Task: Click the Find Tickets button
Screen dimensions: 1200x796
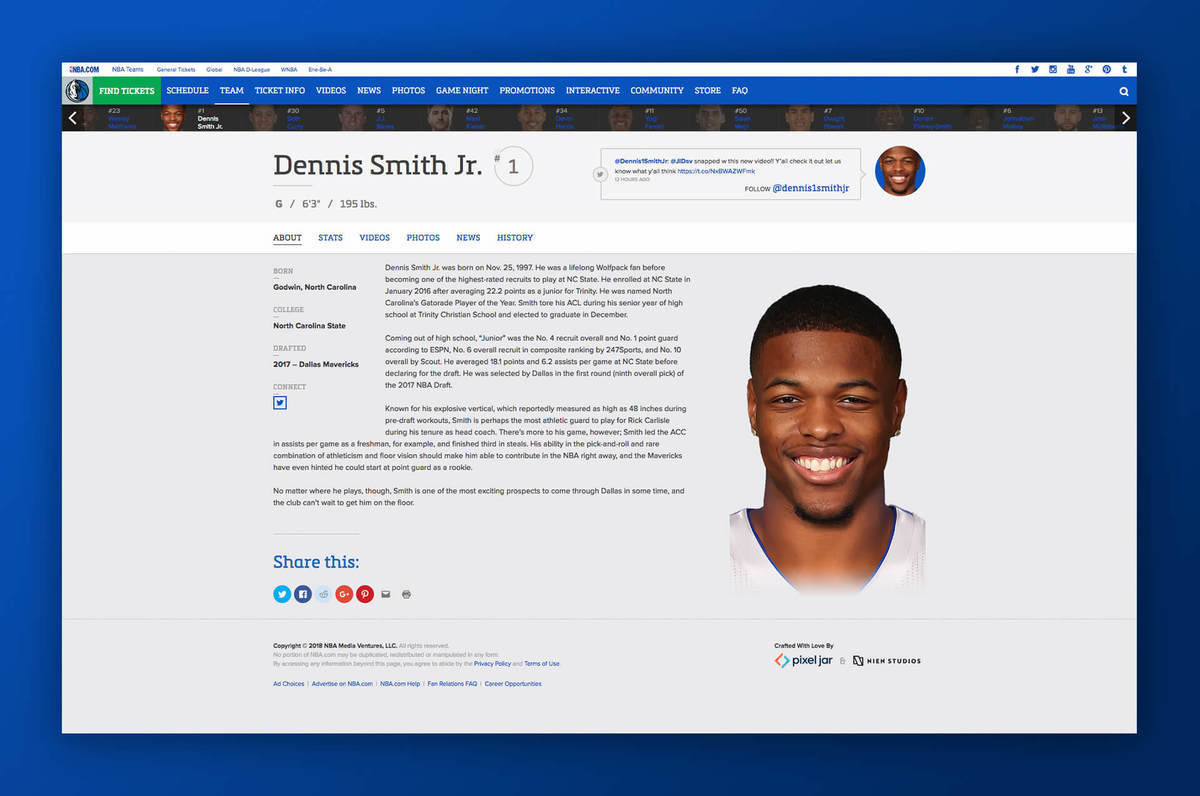Action: click(x=127, y=91)
